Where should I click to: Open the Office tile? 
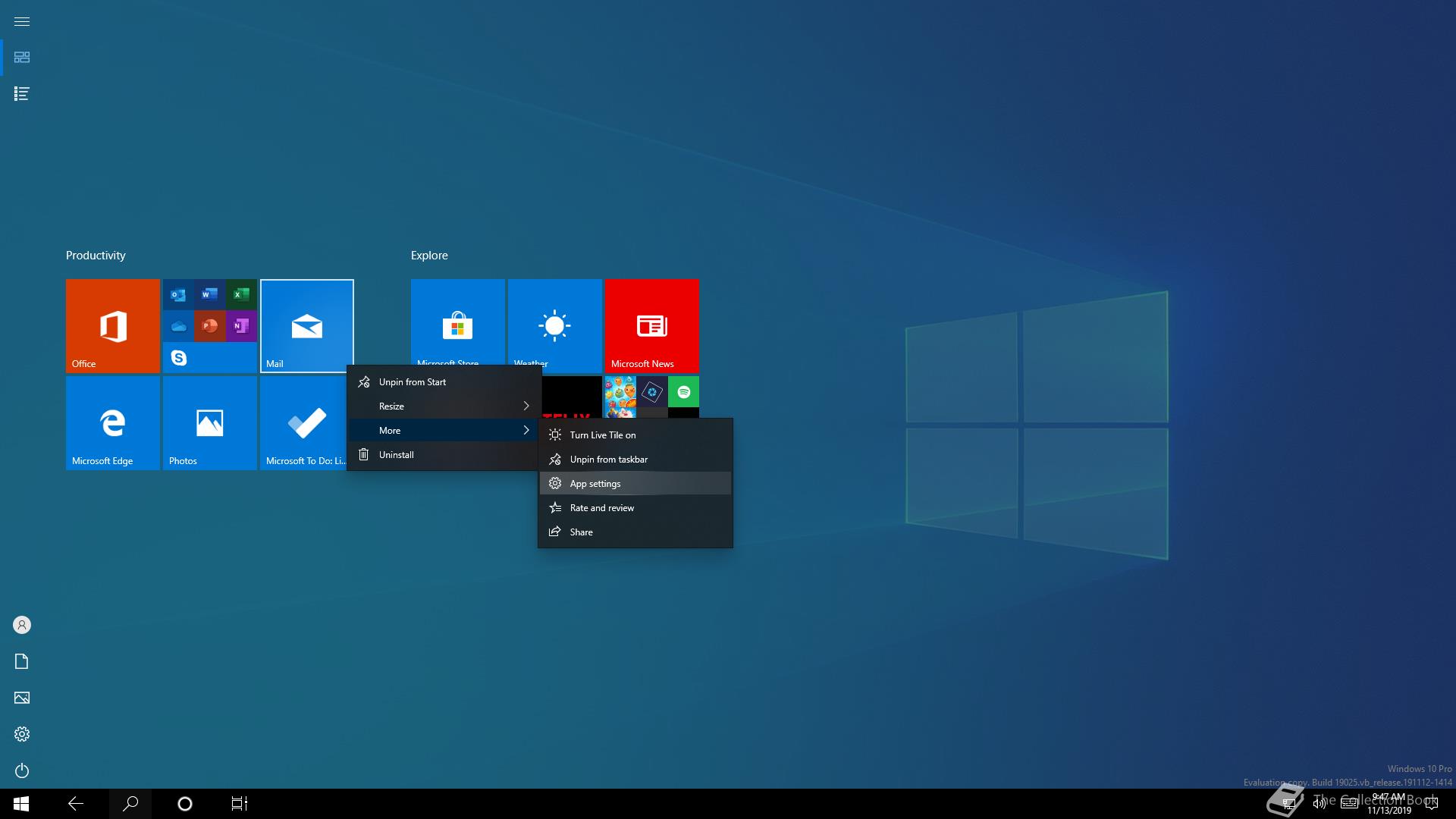click(x=112, y=325)
